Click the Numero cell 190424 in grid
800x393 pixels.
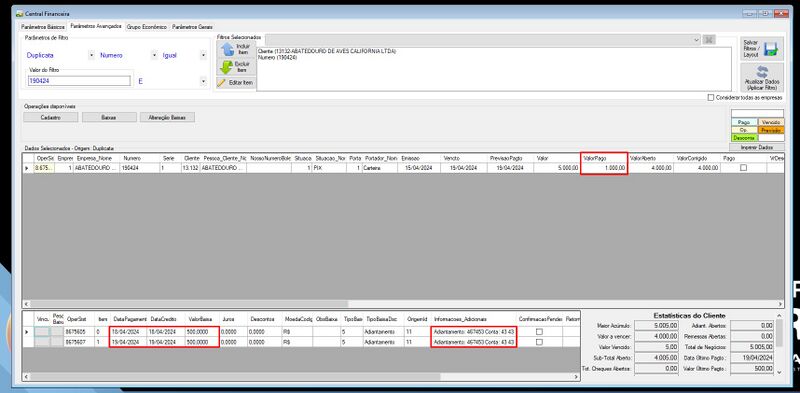coord(139,167)
